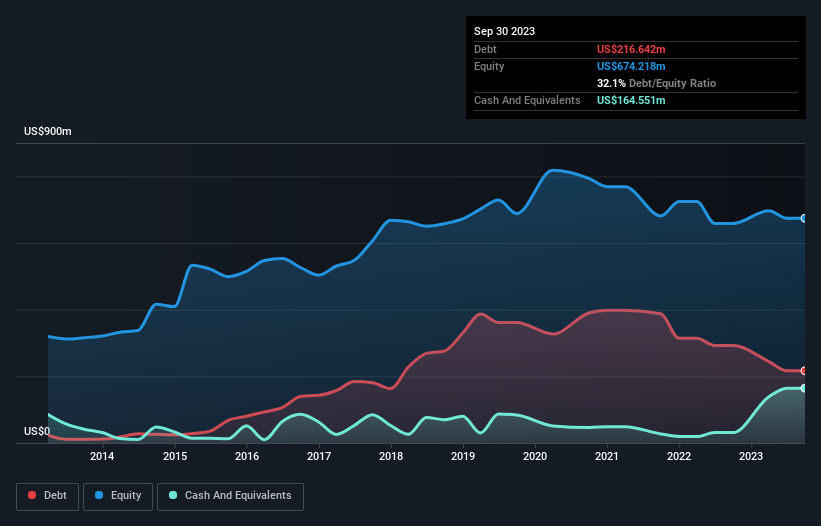Toggle the Debt series legend label

(x=54, y=496)
